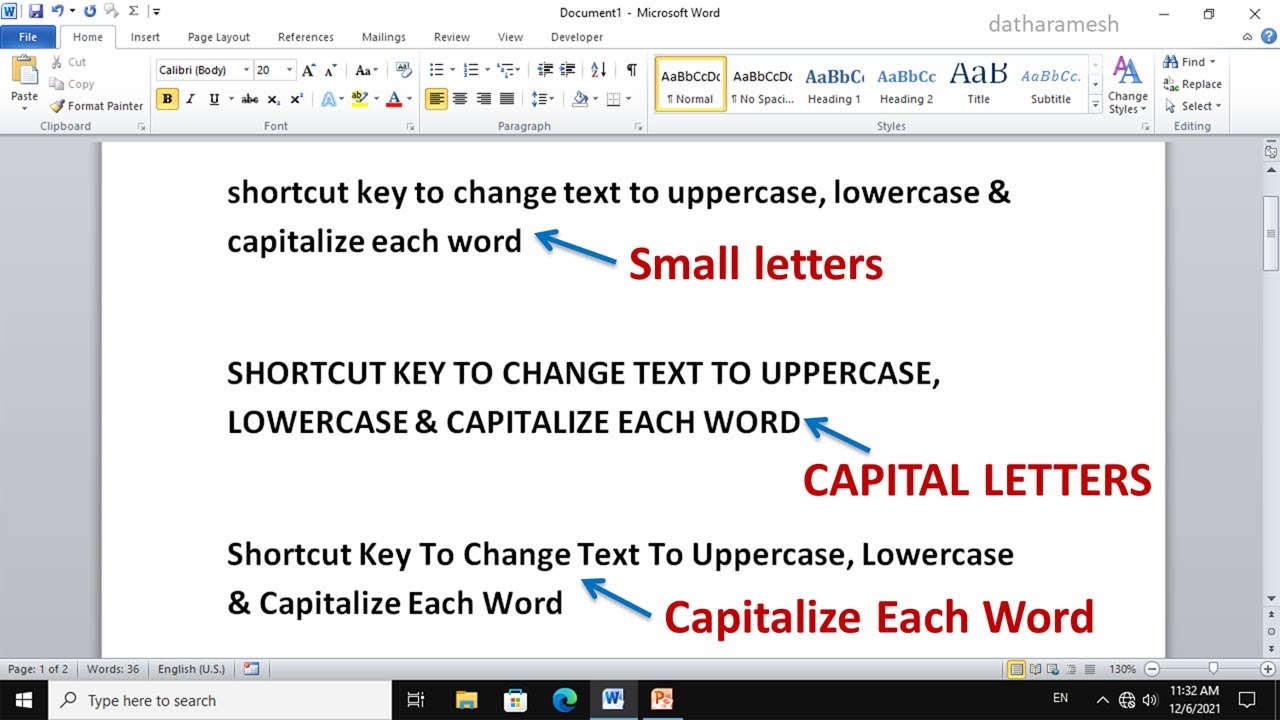Click Format Painter brush

pos(57,106)
